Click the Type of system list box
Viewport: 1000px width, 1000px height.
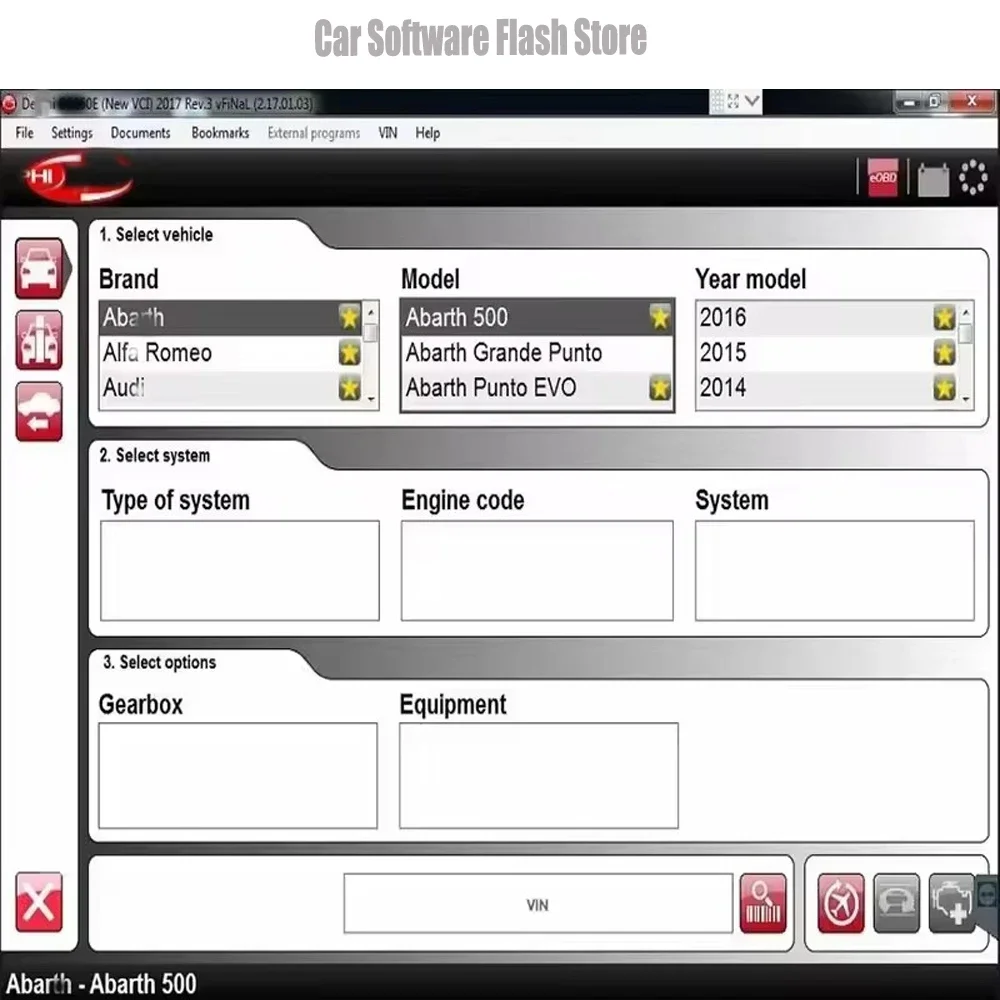tap(240, 570)
